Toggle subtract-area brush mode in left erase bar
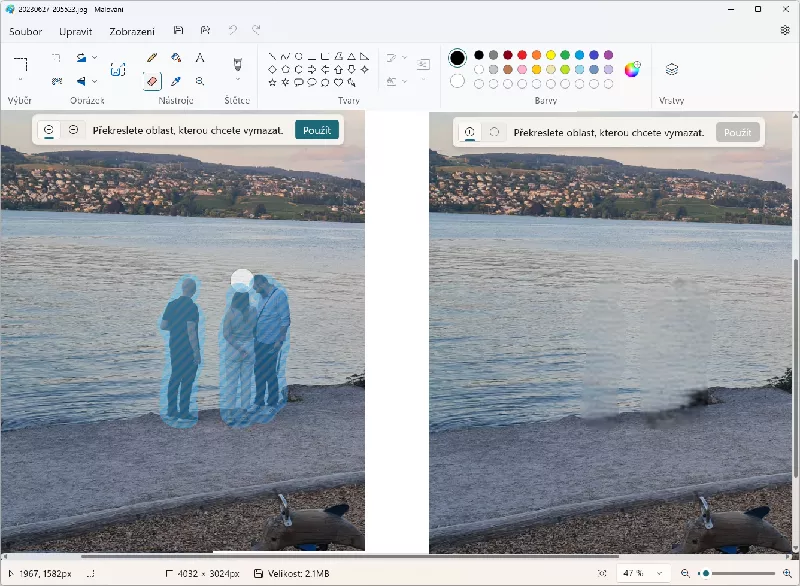800x586 pixels. coord(74,130)
